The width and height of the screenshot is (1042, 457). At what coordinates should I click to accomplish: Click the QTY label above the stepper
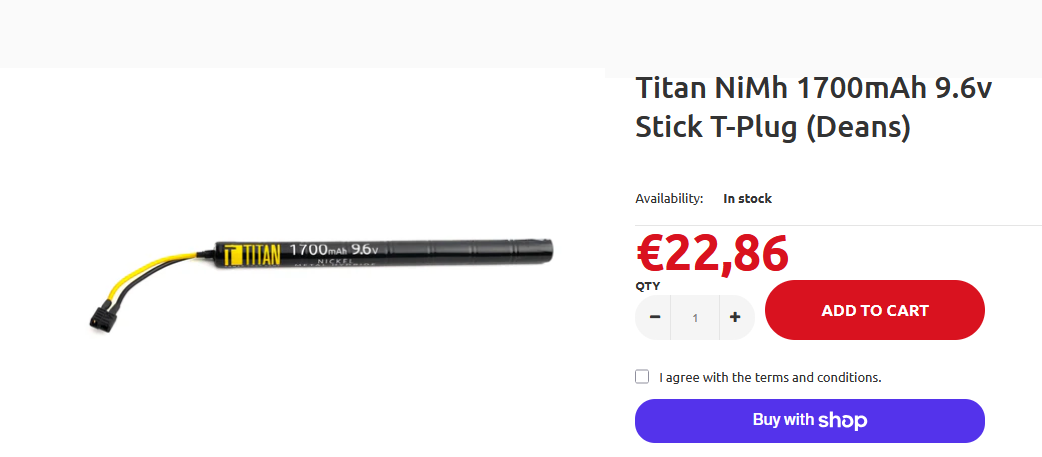tap(647, 285)
